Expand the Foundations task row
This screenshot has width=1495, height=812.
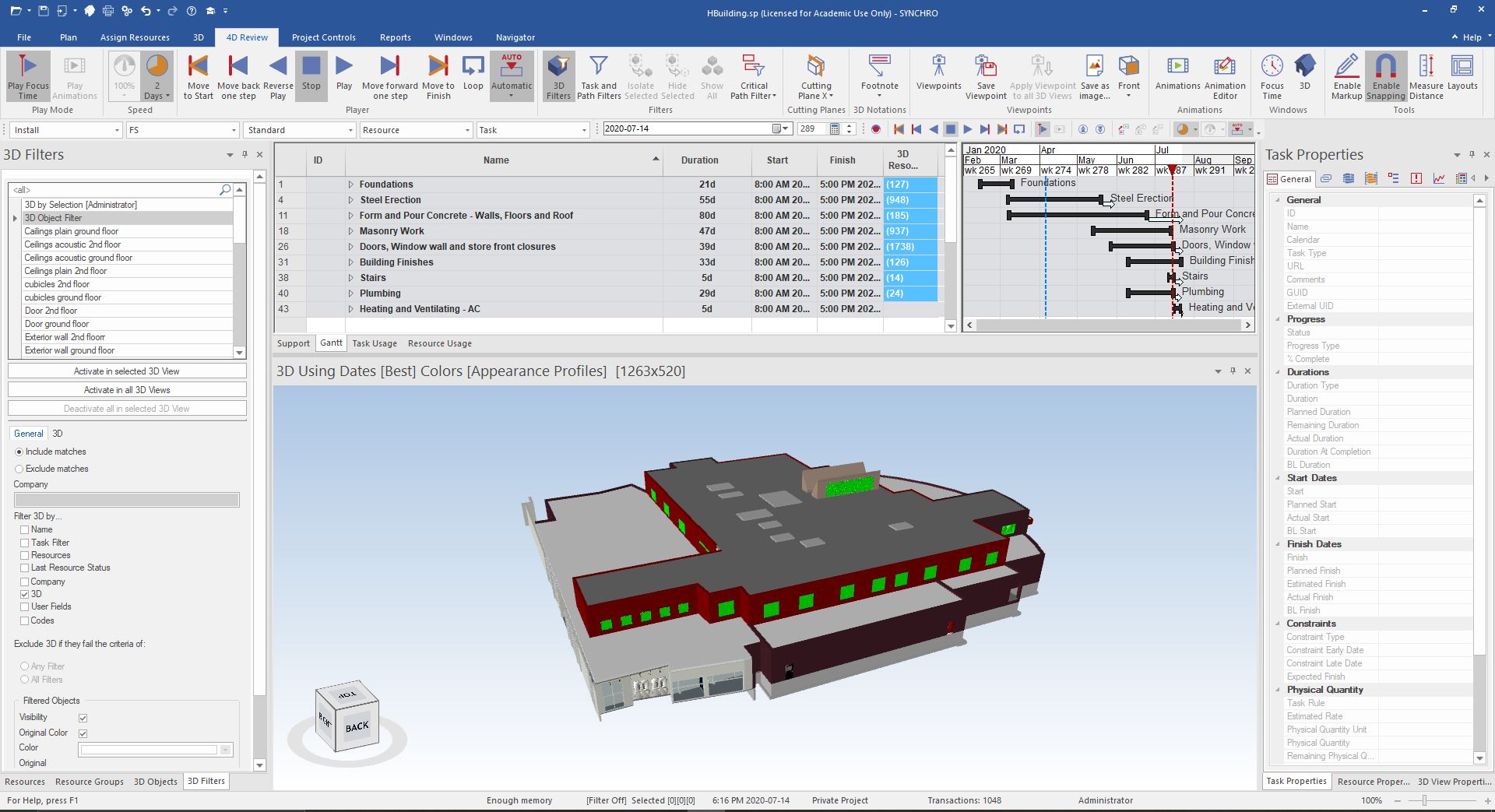[351, 185]
